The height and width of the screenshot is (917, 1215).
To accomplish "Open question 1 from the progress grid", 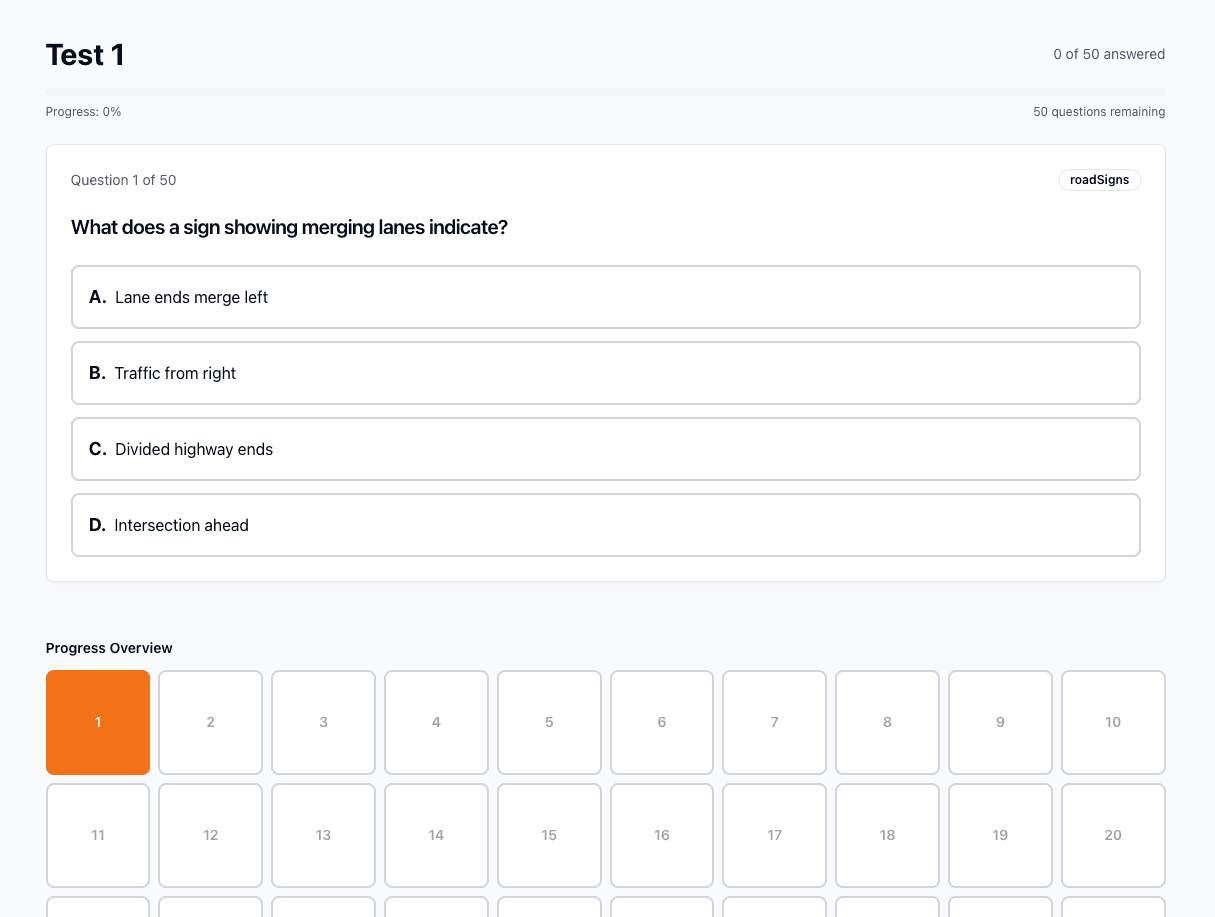I will [97, 722].
